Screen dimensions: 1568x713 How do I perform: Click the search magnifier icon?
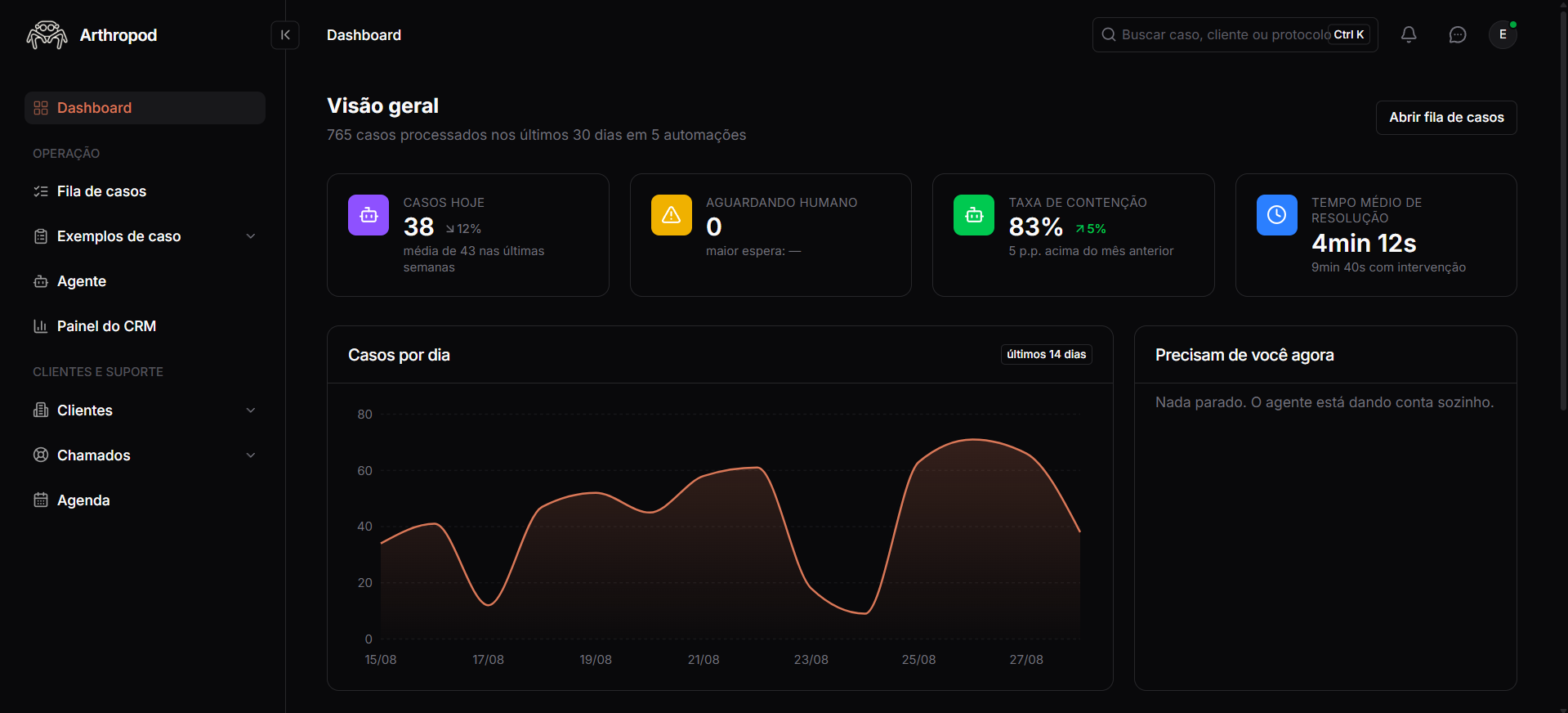(1109, 34)
